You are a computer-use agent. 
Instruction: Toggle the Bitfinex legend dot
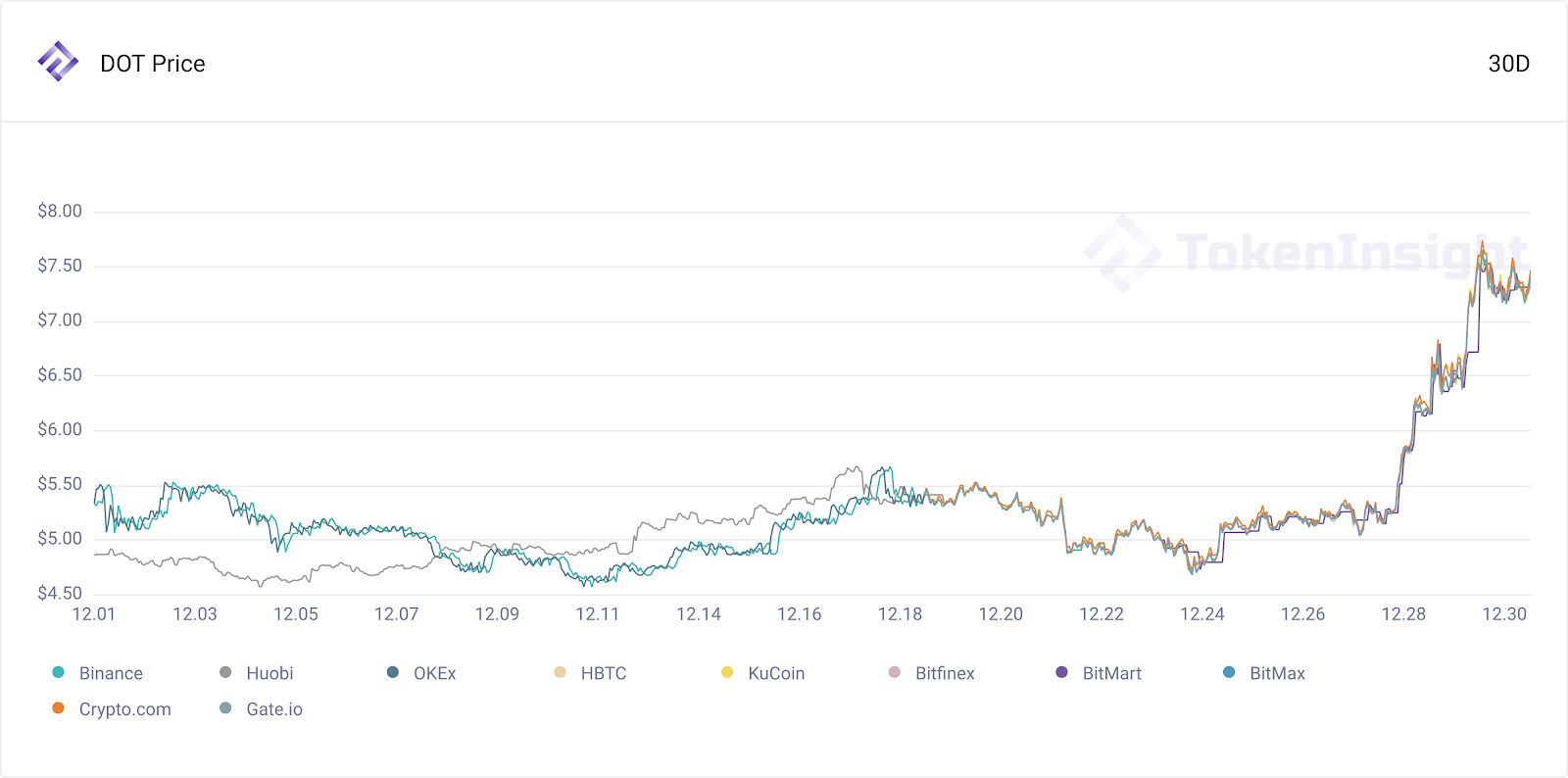pyautogui.click(x=894, y=672)
